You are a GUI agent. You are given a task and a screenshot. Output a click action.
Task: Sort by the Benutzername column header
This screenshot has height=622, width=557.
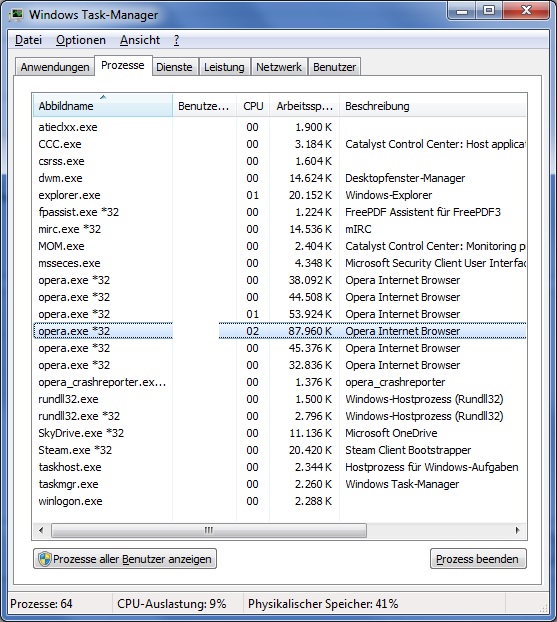204,106
